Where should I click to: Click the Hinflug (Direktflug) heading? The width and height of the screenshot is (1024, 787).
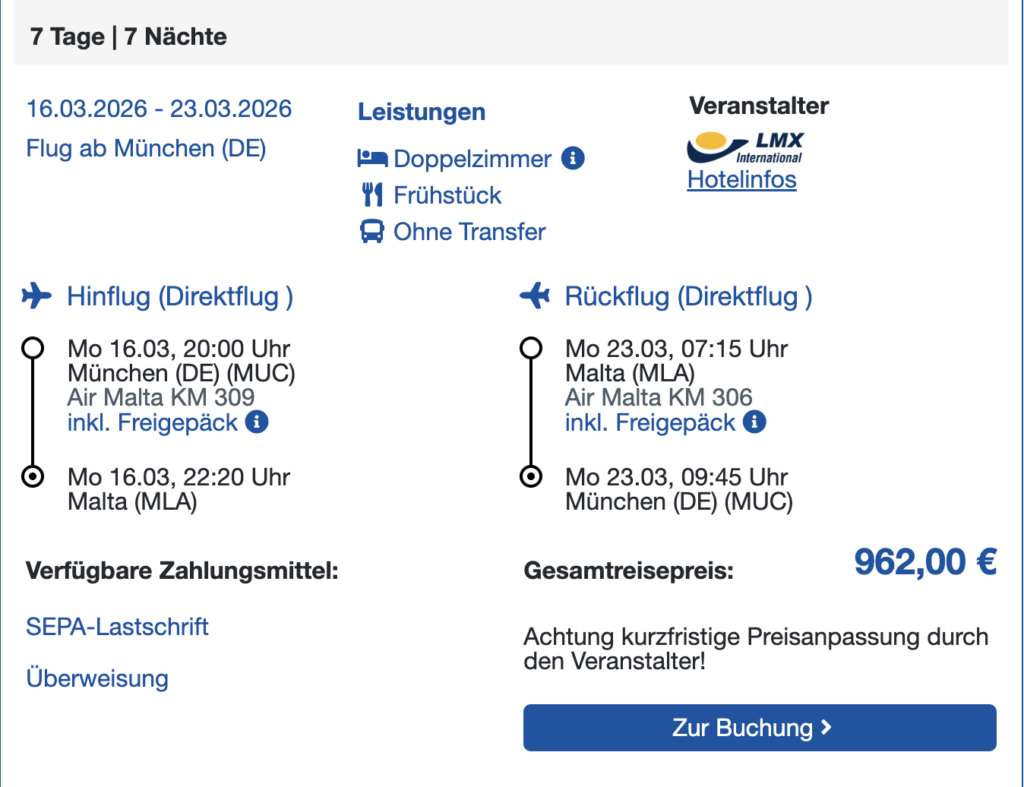pos(180,297)
